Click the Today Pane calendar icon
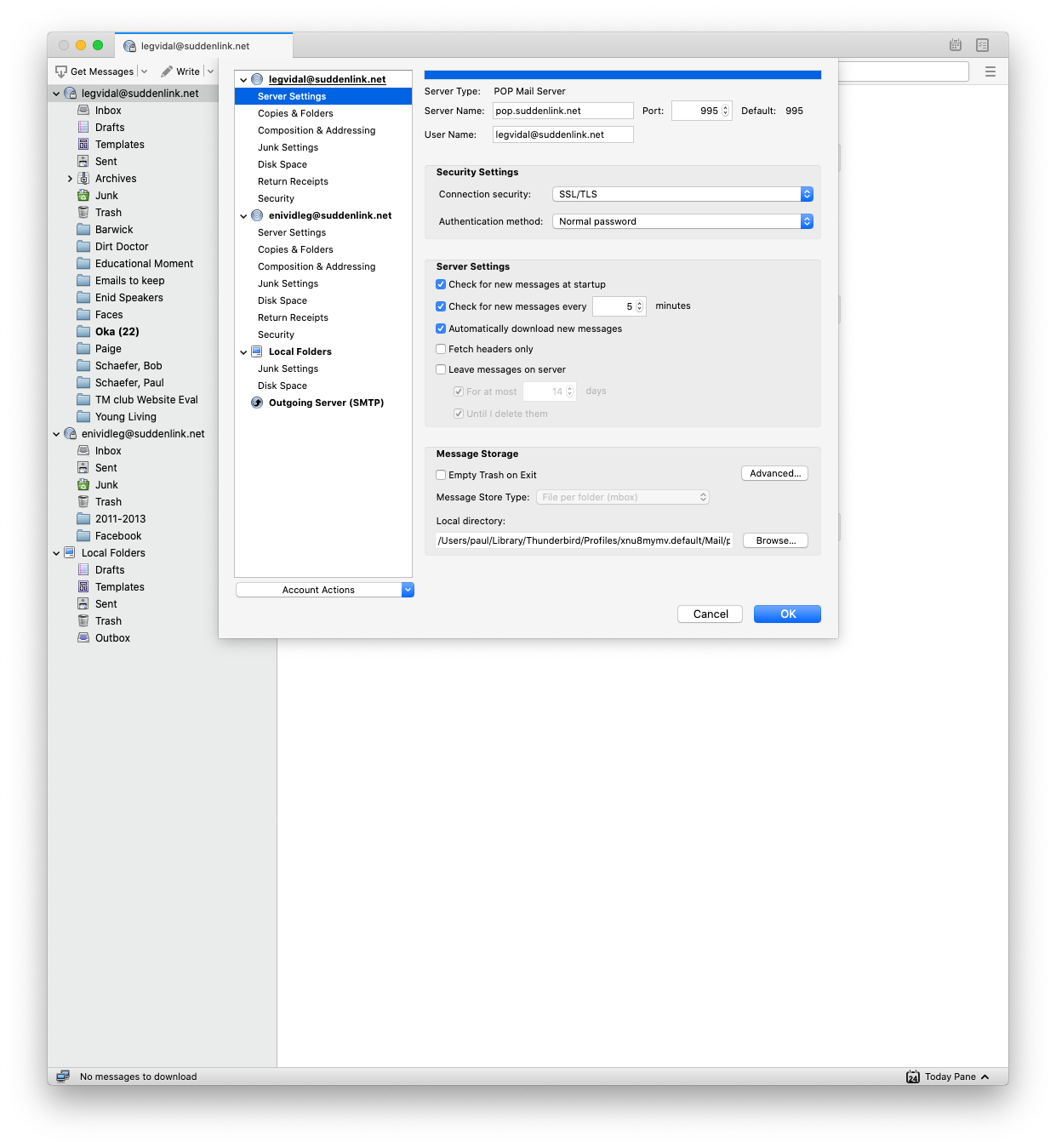 coord(913,1077)
